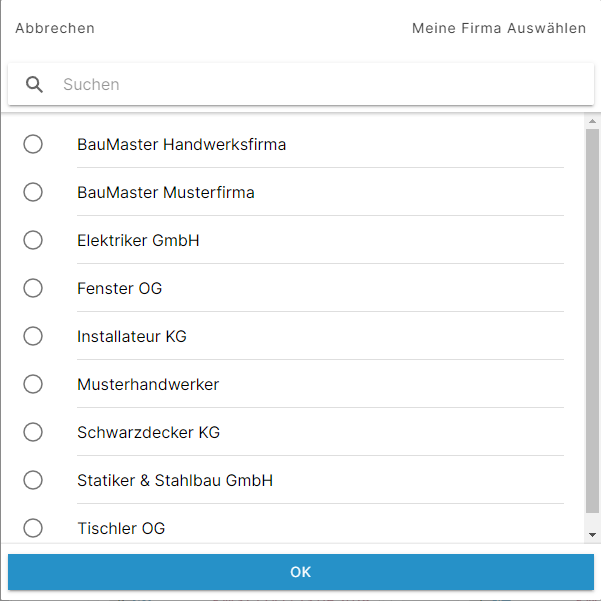
Task: Focus the Suchen search field
Action: point(301,84)
